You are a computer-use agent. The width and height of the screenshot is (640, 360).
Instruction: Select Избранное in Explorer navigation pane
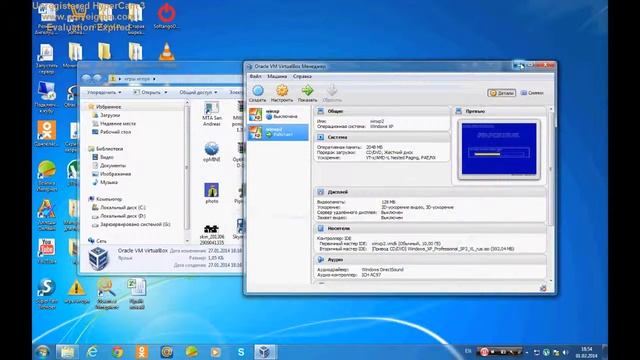coord(108,107)
